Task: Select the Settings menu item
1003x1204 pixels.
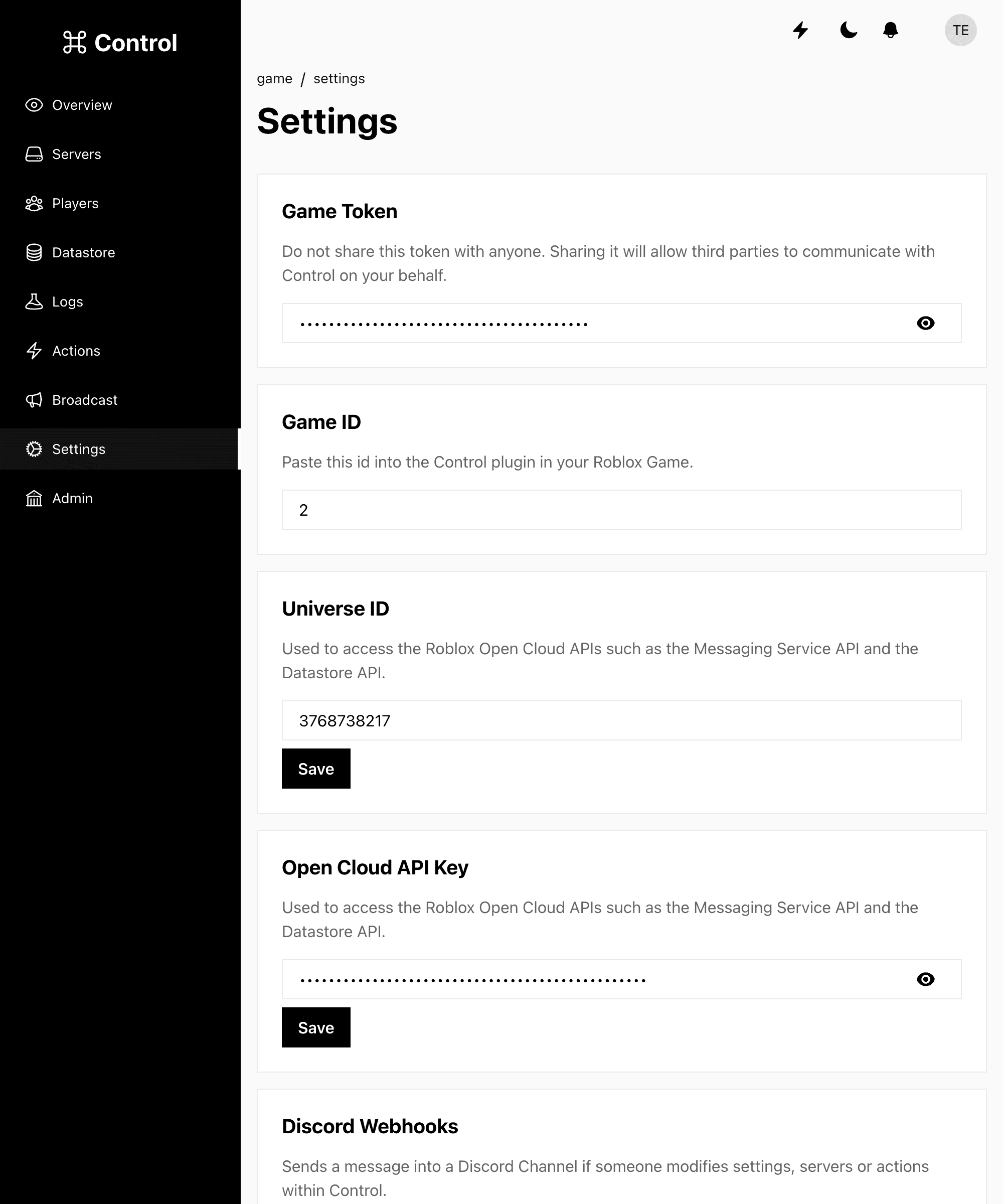Action: [119, 449]
